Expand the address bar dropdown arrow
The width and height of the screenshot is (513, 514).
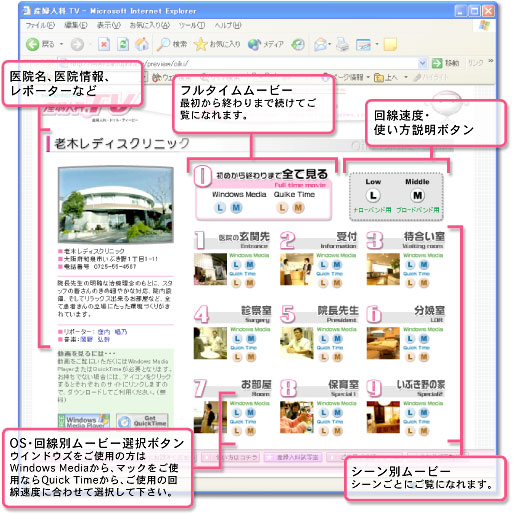(422, 63)
